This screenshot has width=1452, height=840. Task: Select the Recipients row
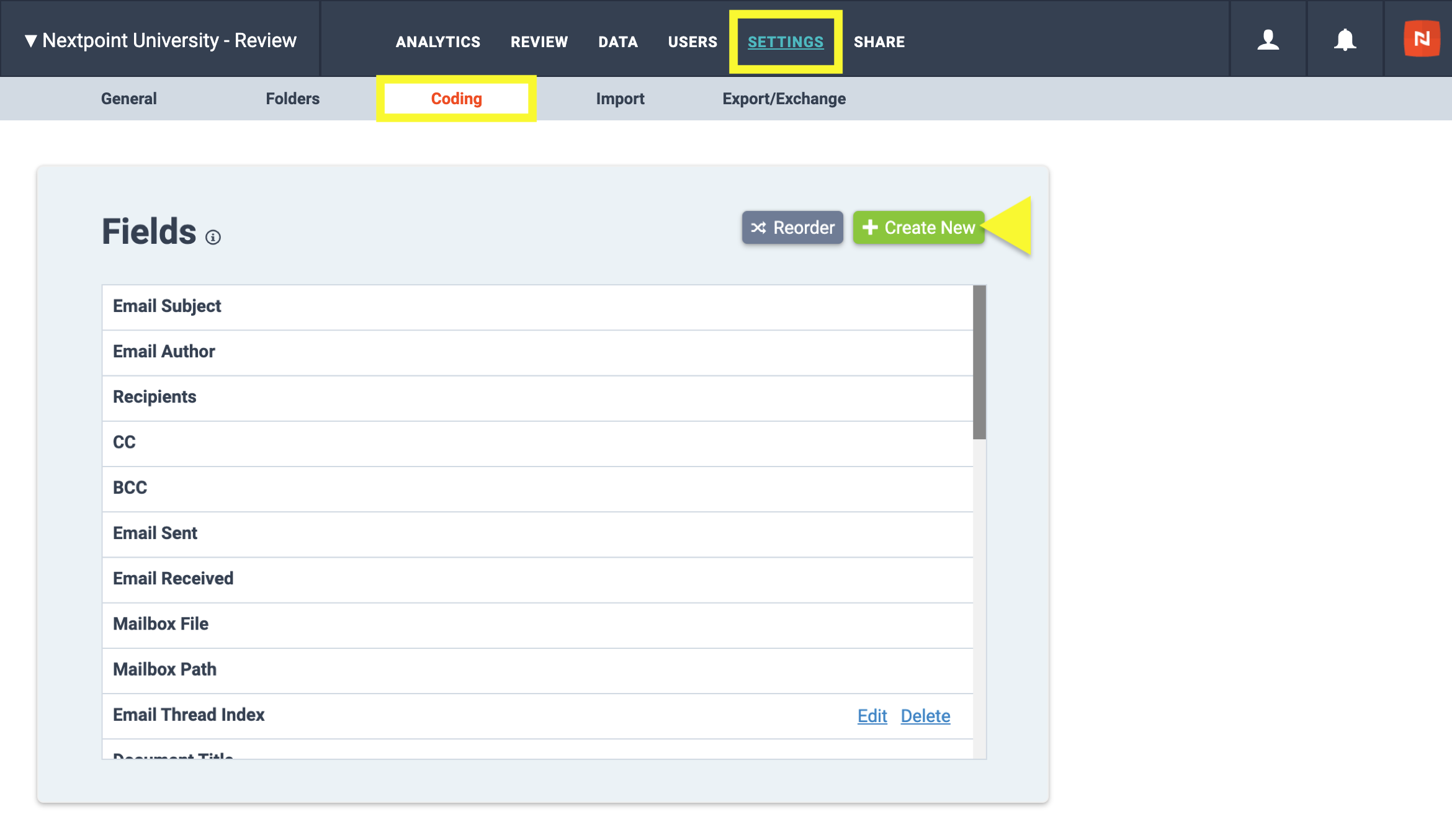pos(537,398)
